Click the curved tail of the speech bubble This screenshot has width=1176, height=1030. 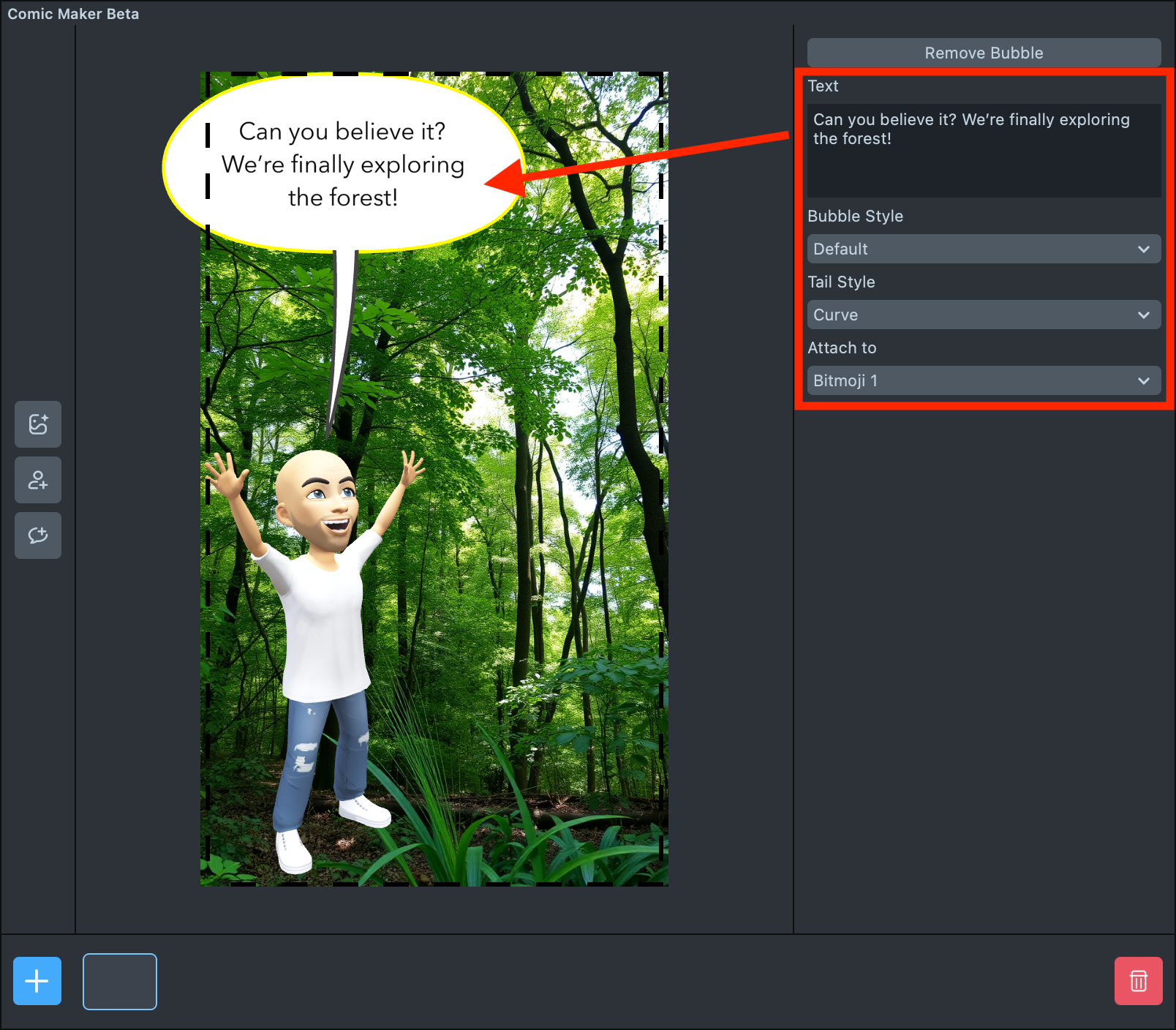(x=342, y=329)
